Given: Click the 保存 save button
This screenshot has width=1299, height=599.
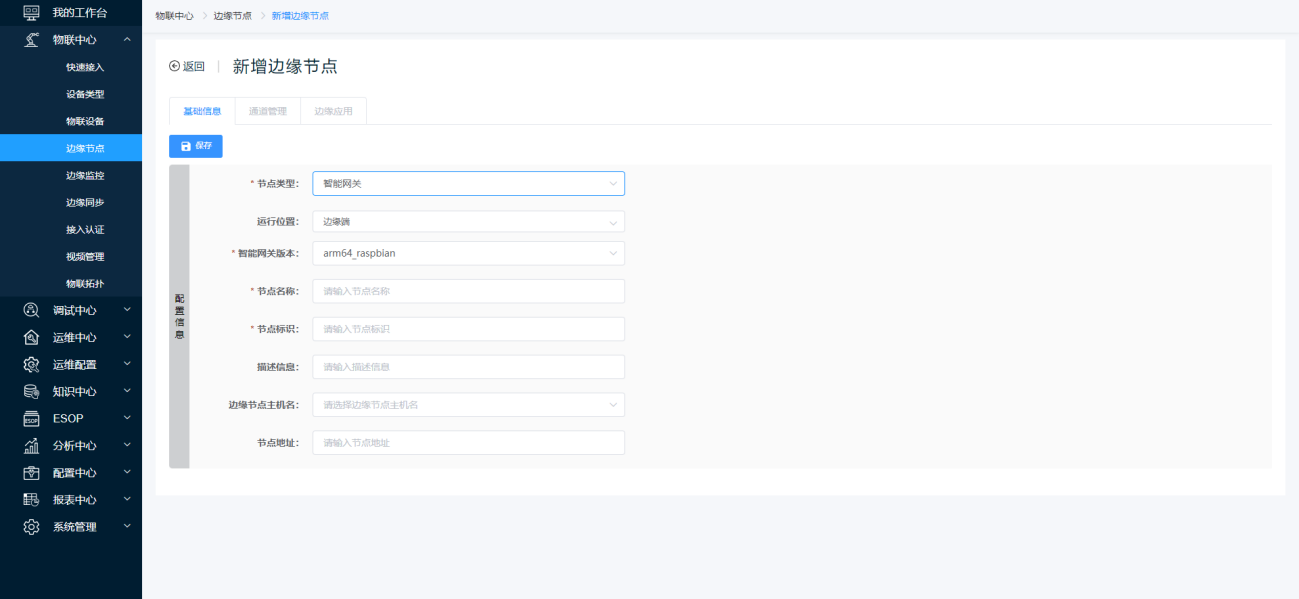Looking at the screenshot, I should pos(196,146).
